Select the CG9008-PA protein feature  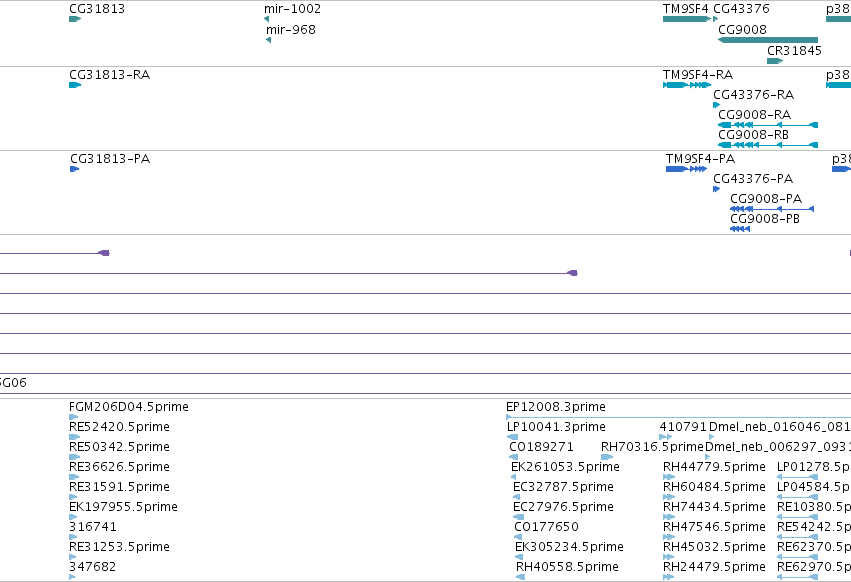[772, 209]
